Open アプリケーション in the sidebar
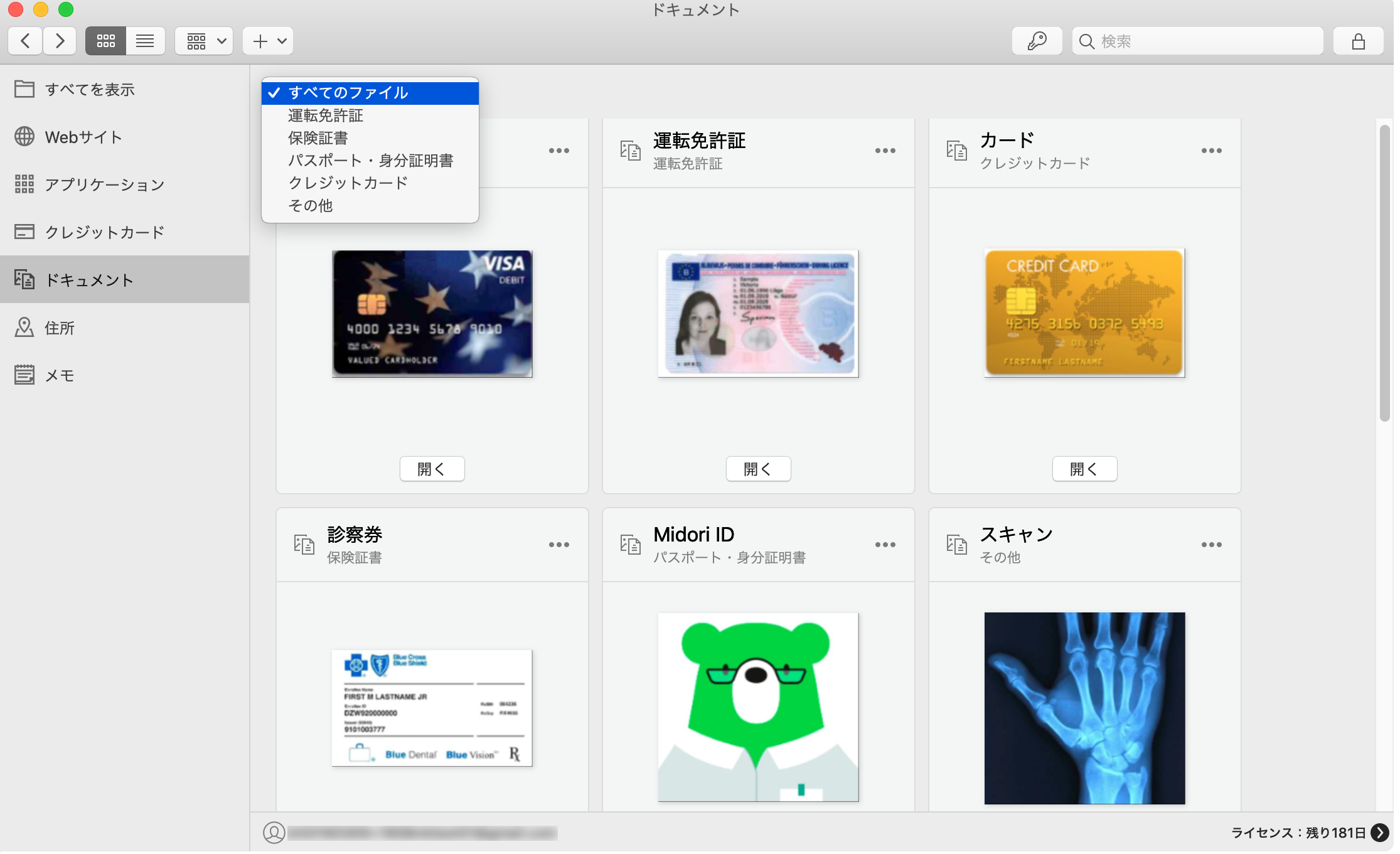This screenshot has width=1400, height=854. click(124, 184)
